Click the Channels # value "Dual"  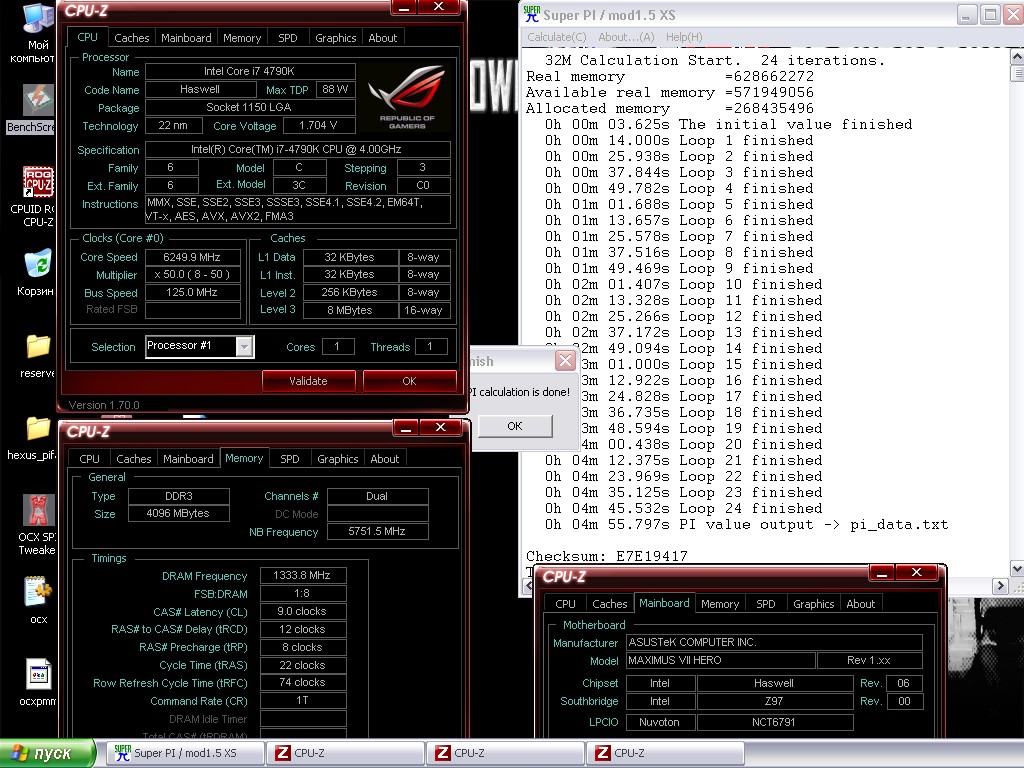click(x=377, y=496)
